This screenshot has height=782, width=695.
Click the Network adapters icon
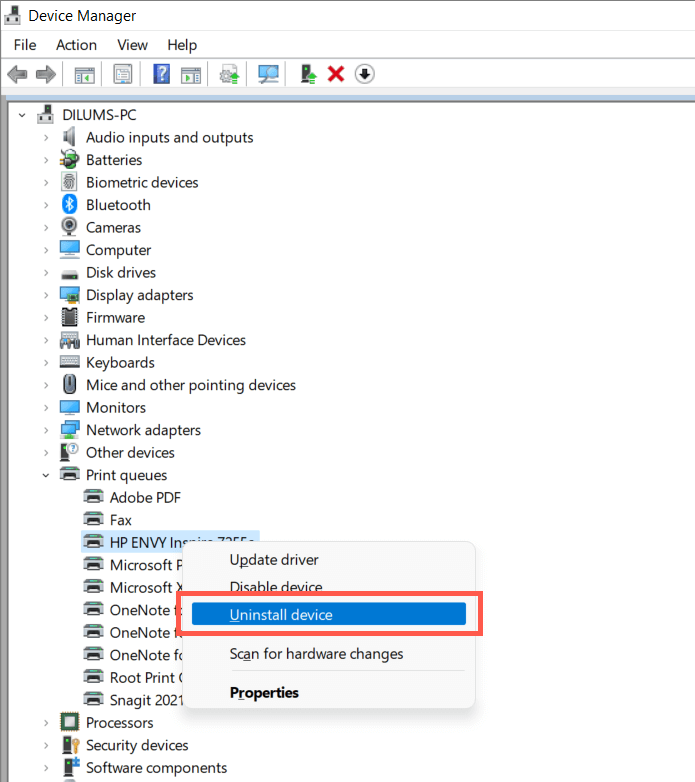coord(69,430)
